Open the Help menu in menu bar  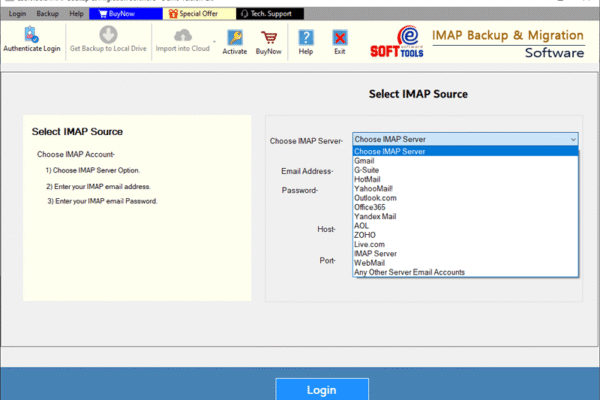point(77,14)
